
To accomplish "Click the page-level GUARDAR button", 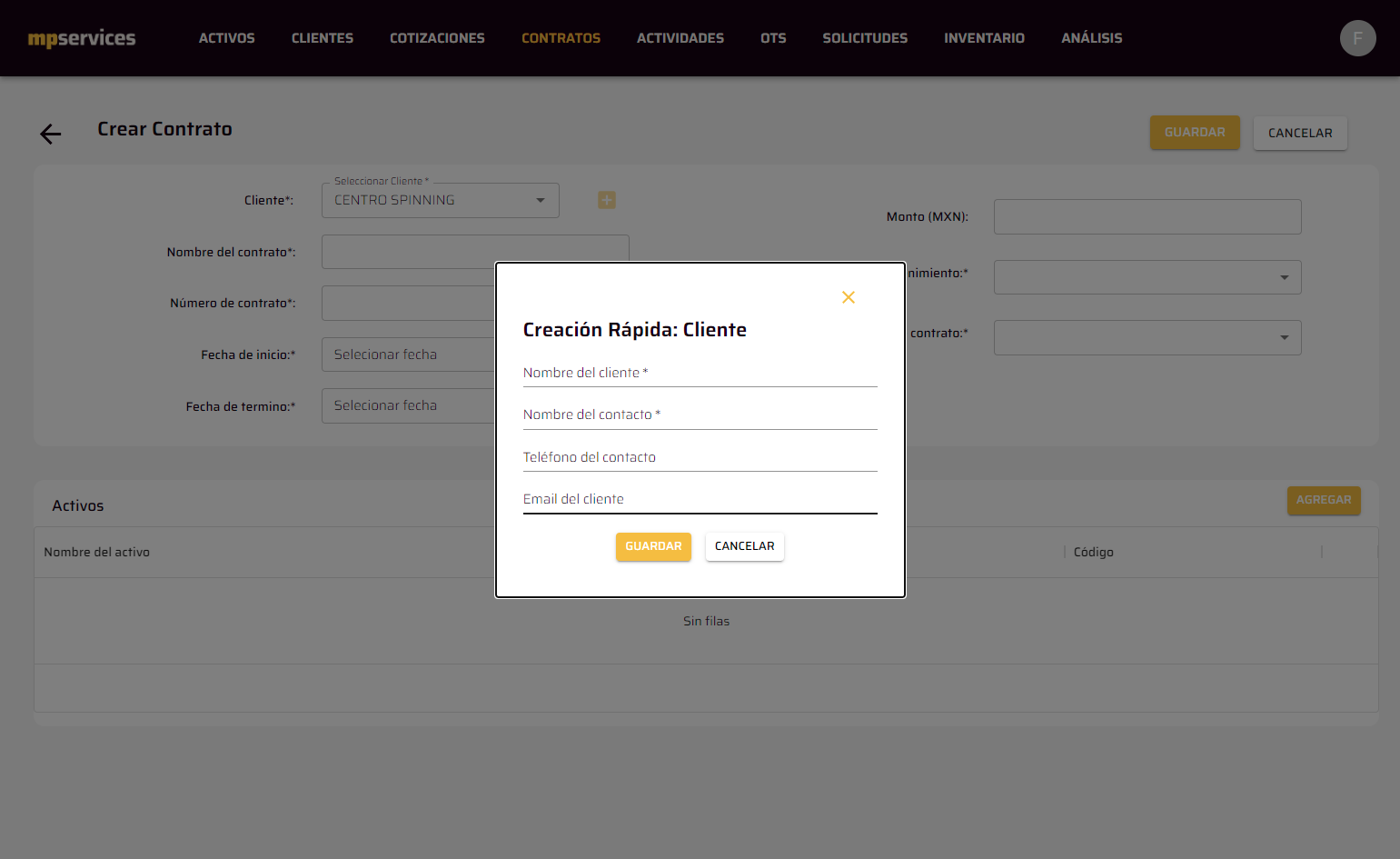I will [x=1195, y=133].
